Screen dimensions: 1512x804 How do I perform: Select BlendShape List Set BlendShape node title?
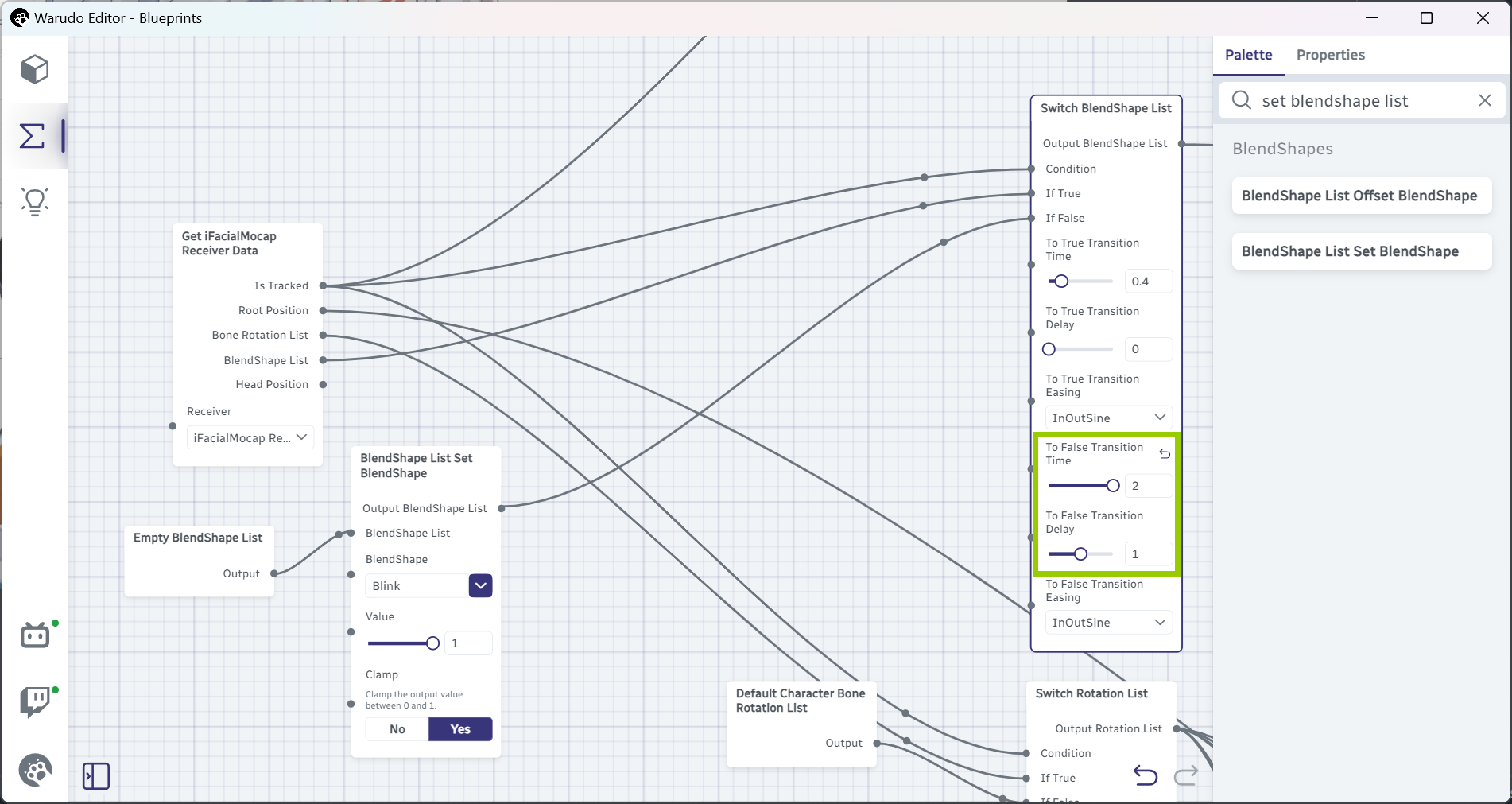417,465
